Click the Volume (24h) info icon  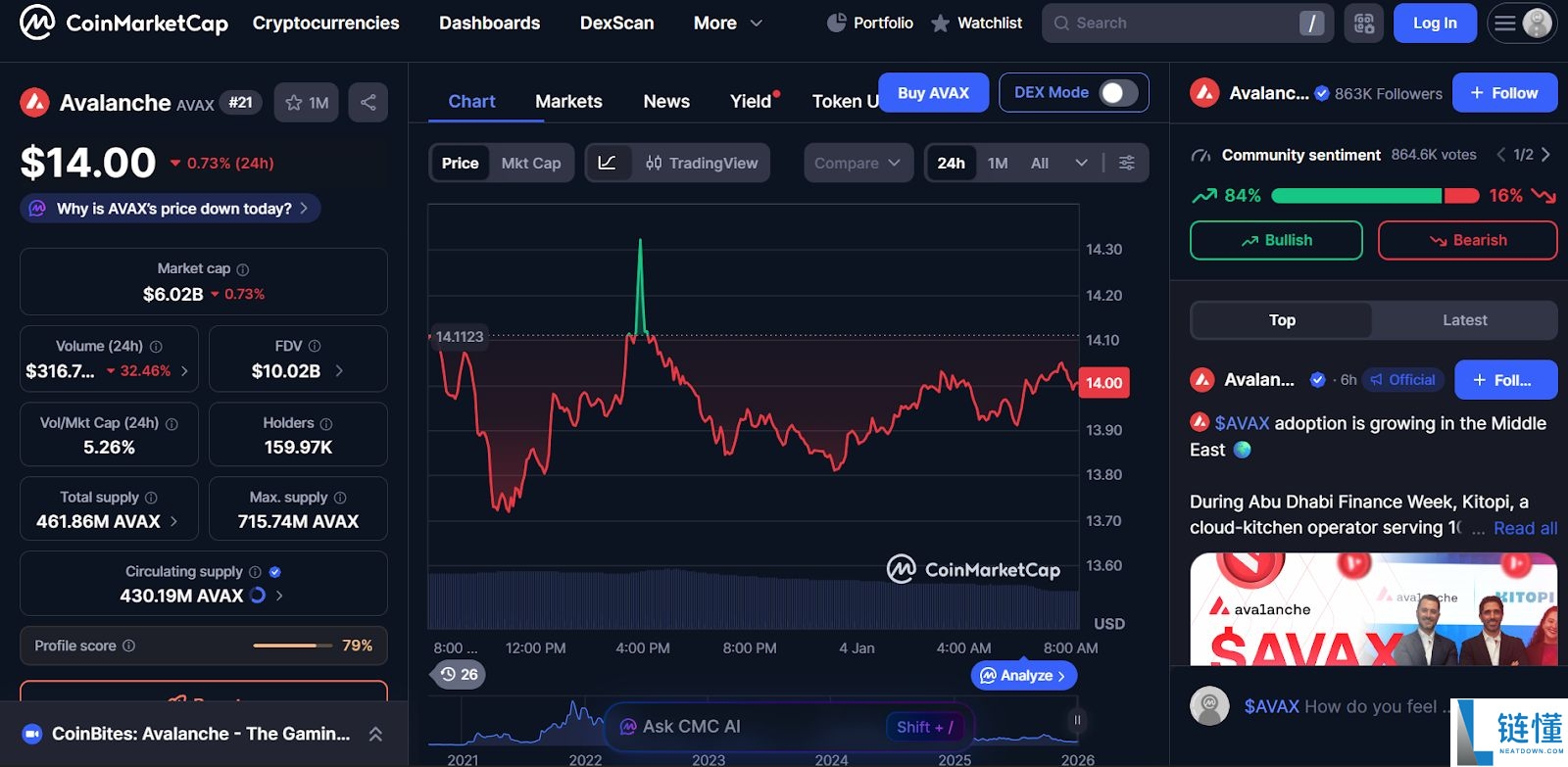(156, 347)
